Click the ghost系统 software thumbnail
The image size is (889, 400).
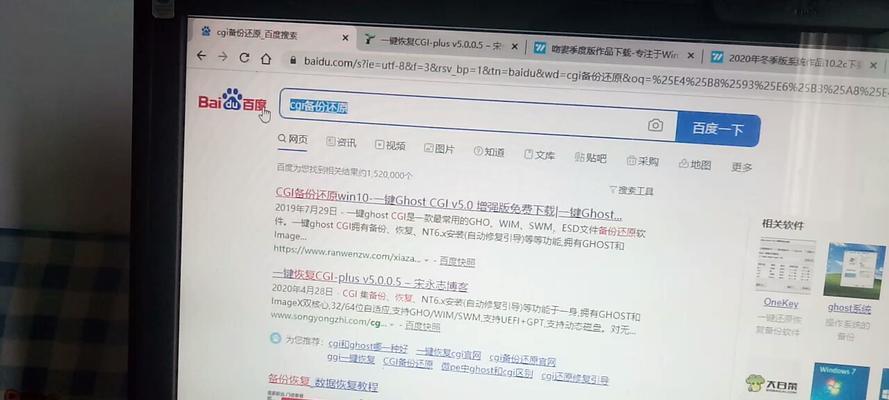coord(854,271)
